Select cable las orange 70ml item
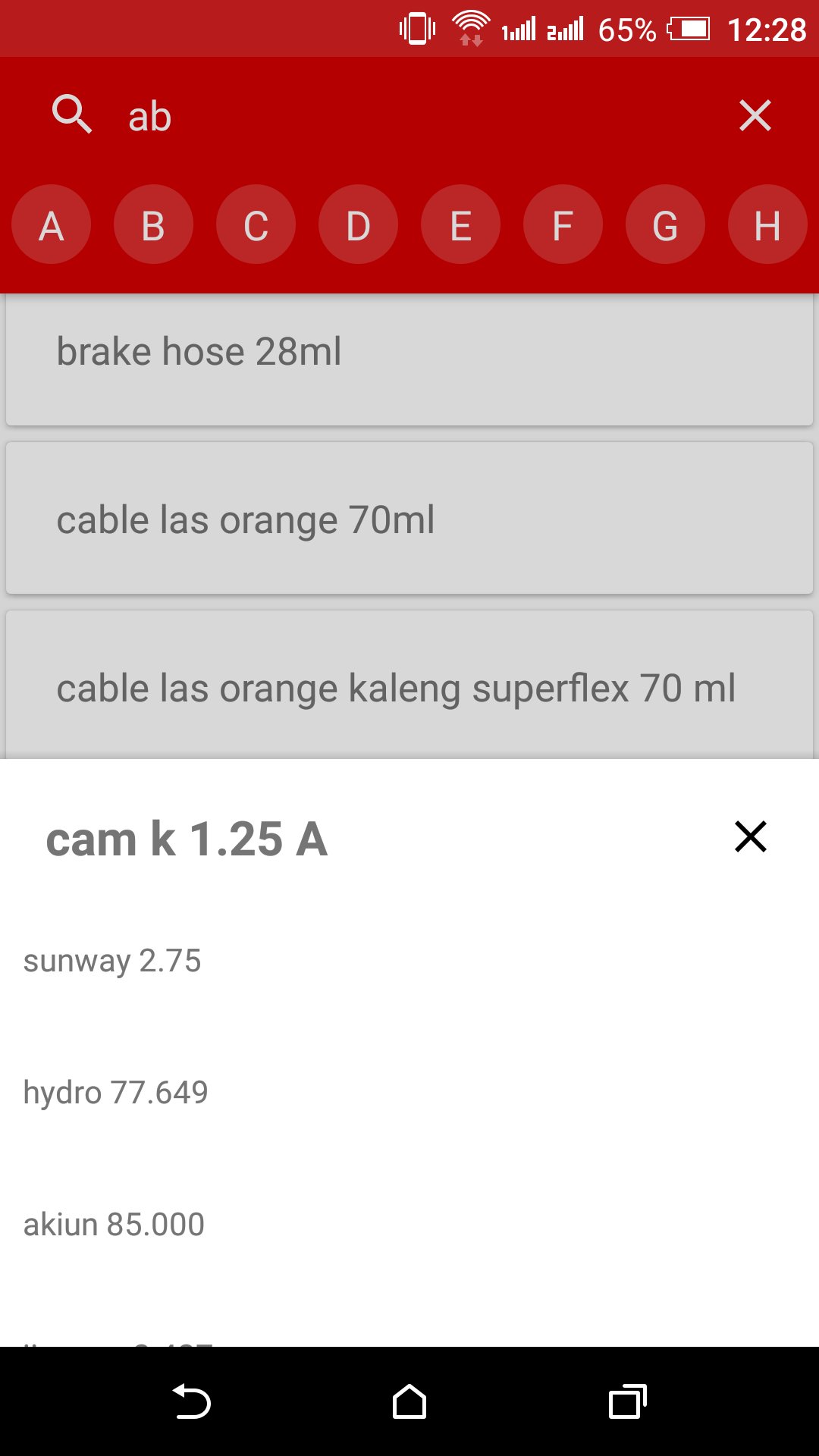 (409, 519)
